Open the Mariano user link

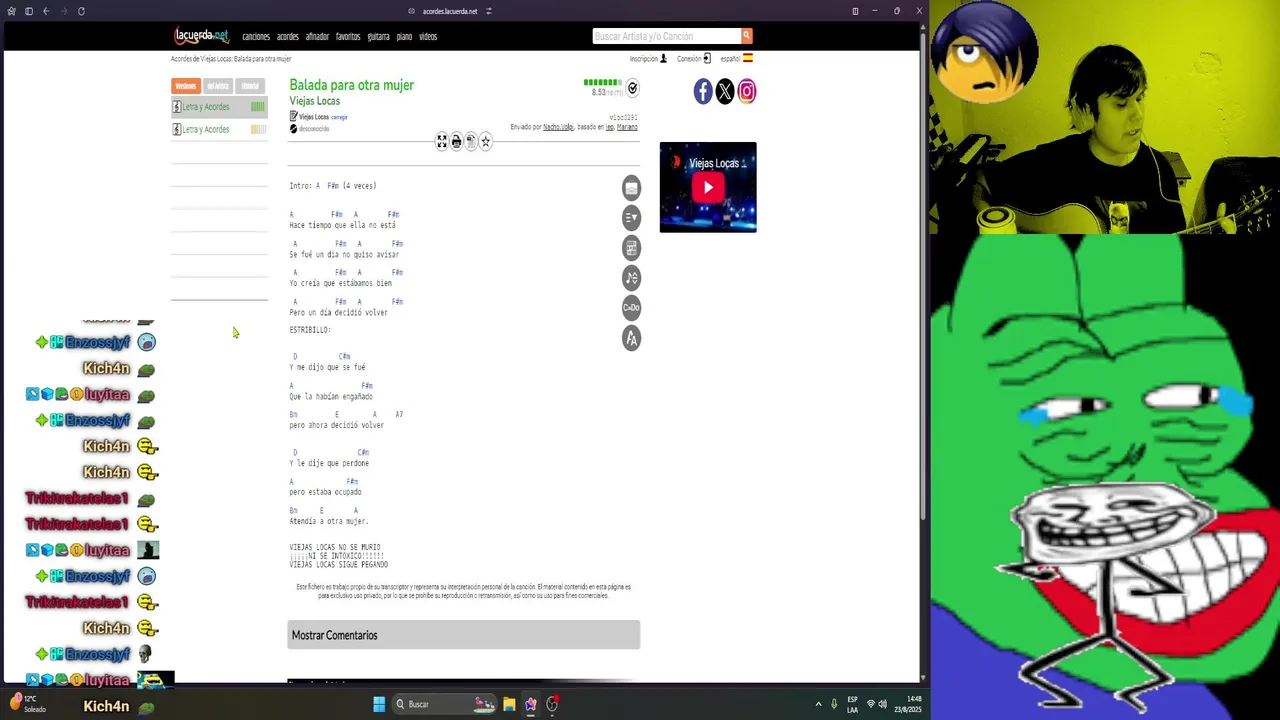627,127
